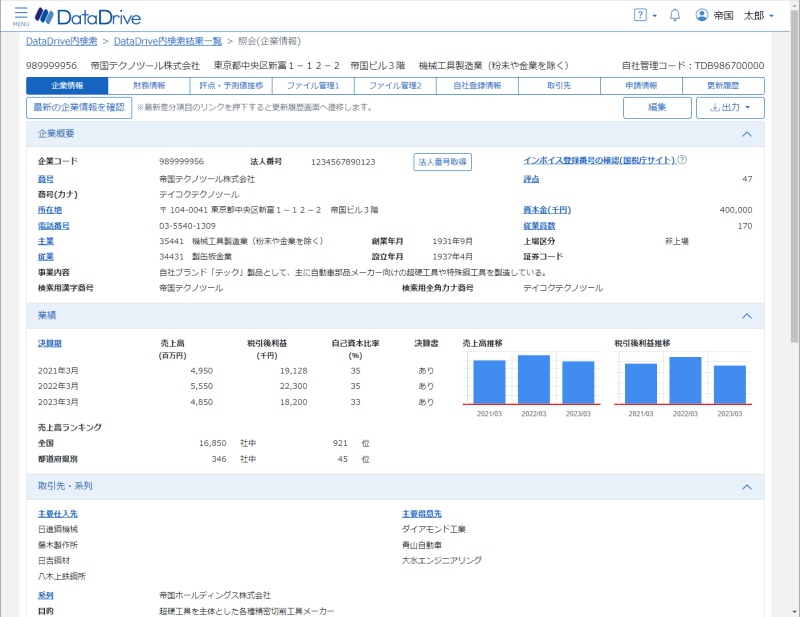Click the 従業 link
The image size is (800, 617).
click(x=45, y=257)
